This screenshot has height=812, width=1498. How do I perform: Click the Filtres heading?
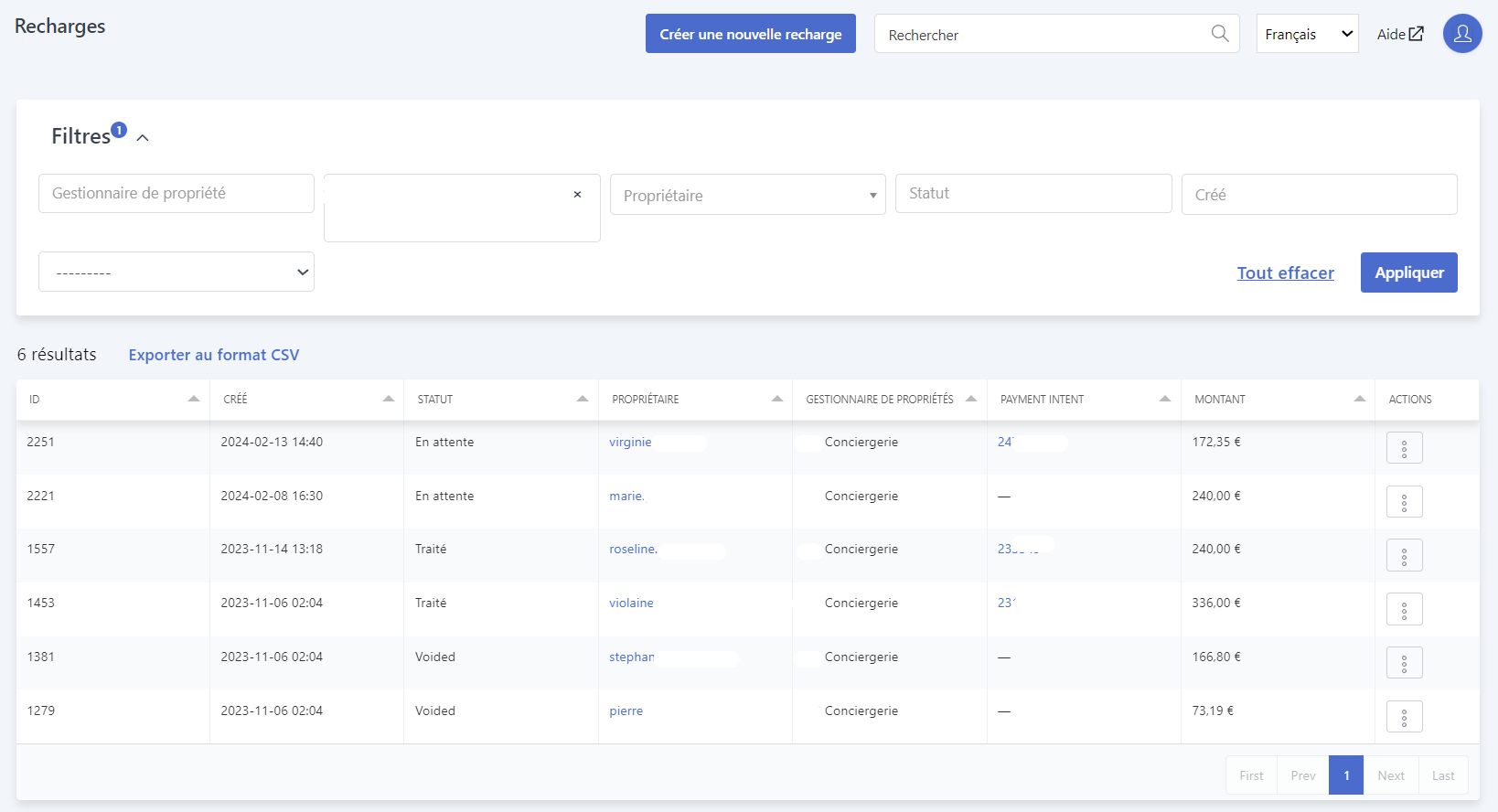[x=80, y=136]
